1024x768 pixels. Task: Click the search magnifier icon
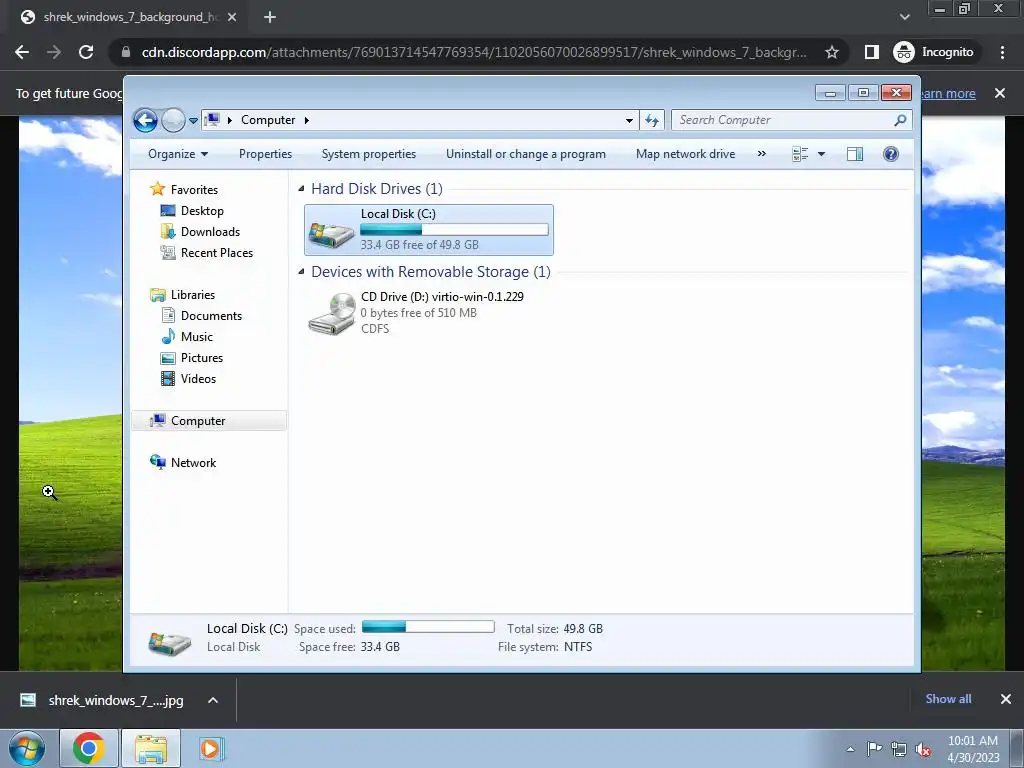point(901,120)
